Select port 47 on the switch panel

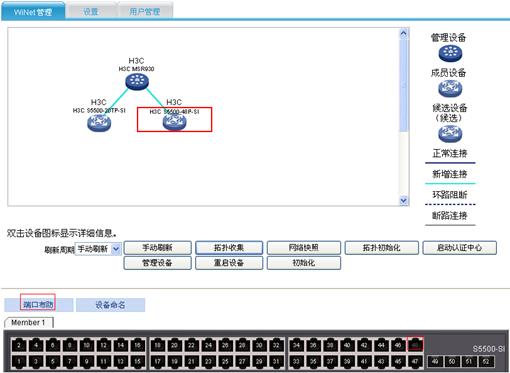tap(415, 361)
